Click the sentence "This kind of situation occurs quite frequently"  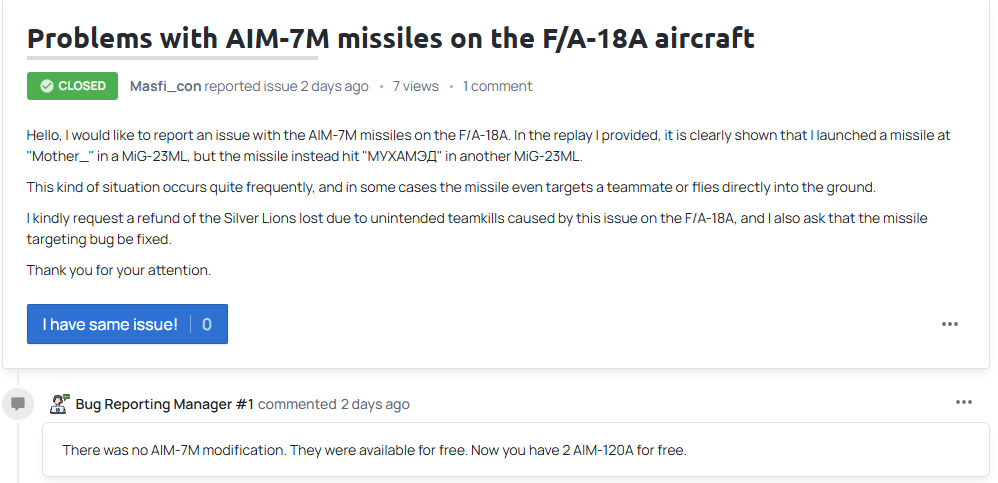[x=451, y=187]
